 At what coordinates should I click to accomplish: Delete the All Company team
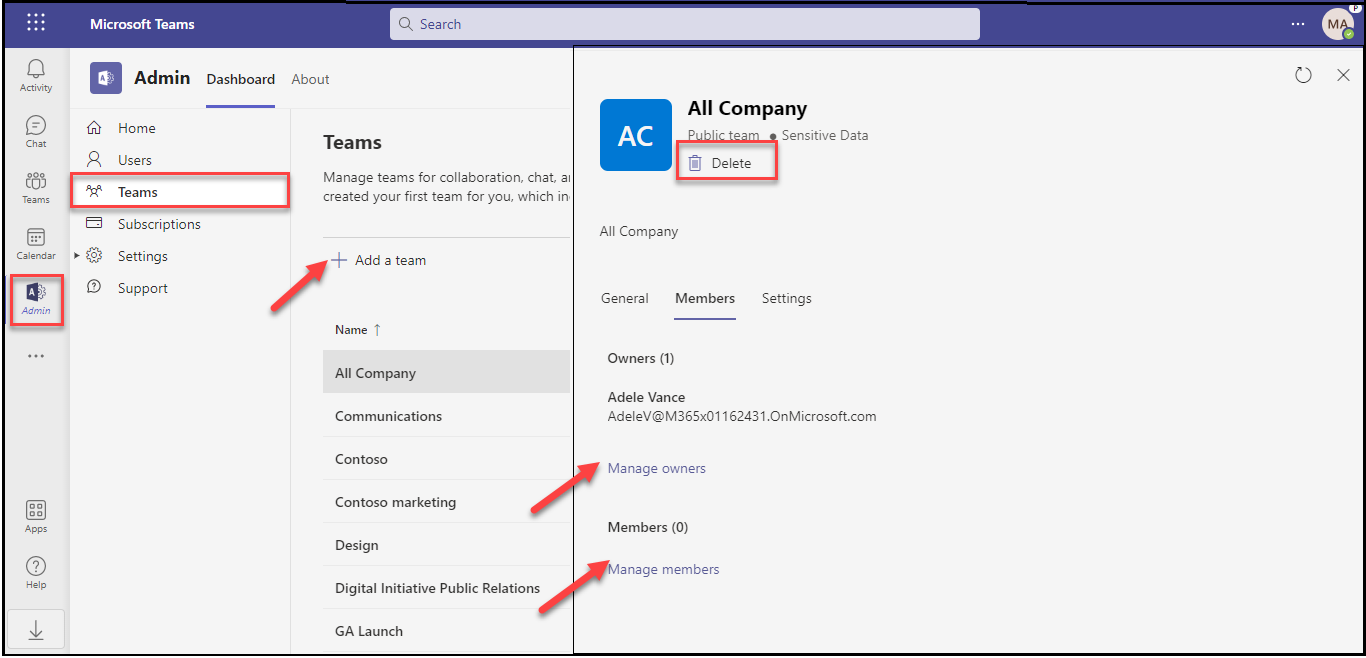721,163
